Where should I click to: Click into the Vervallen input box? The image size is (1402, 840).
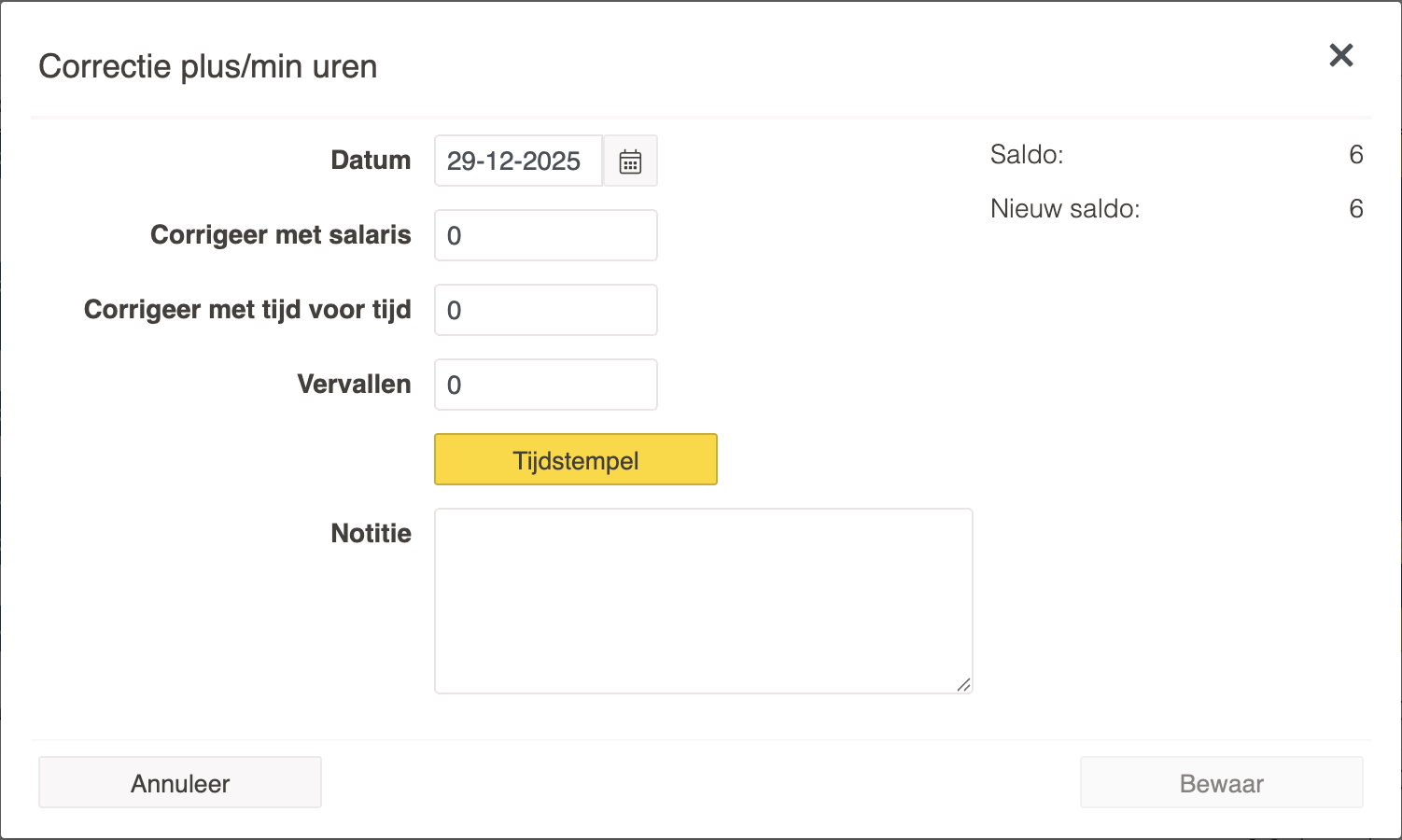click(x=546, y=385)
